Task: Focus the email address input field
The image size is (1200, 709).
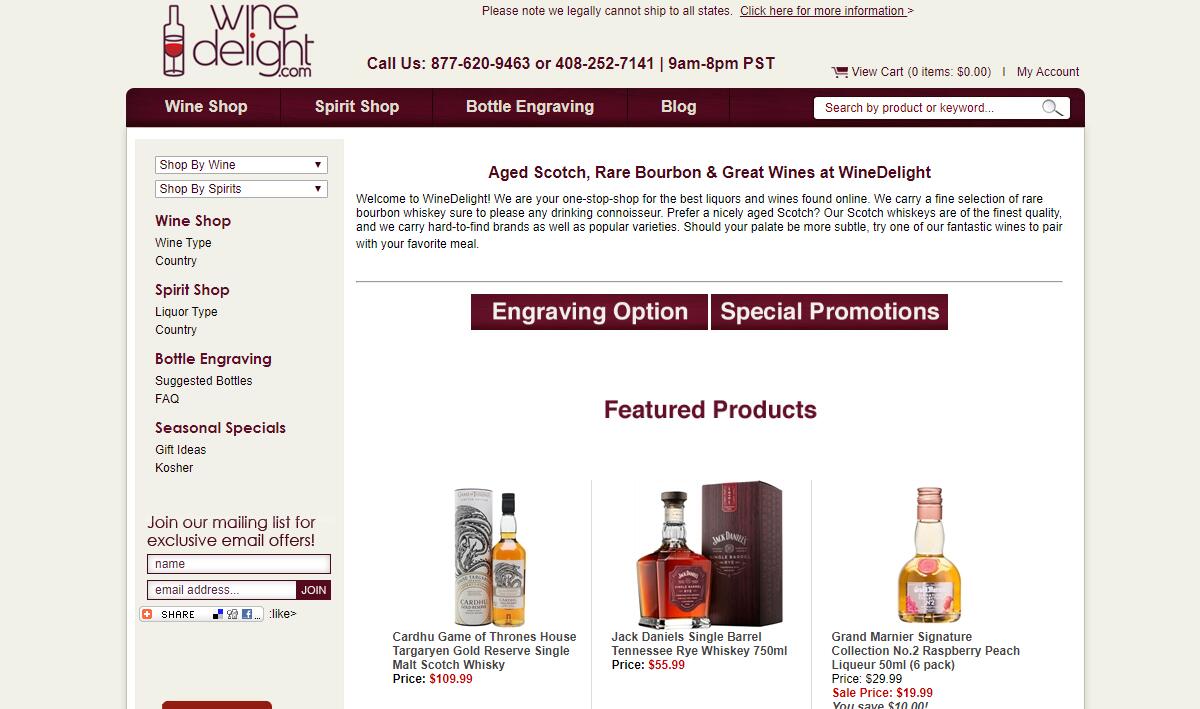Action: click(x=222, y=590)
